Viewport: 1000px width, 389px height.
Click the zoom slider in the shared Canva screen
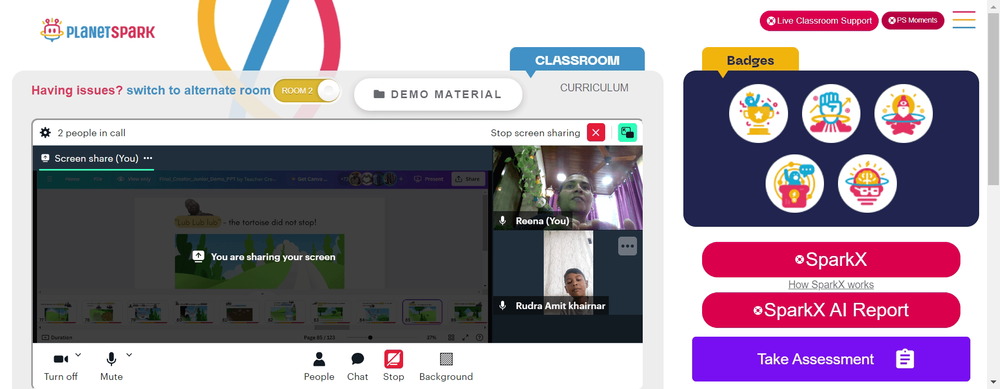tap(371, 337)
